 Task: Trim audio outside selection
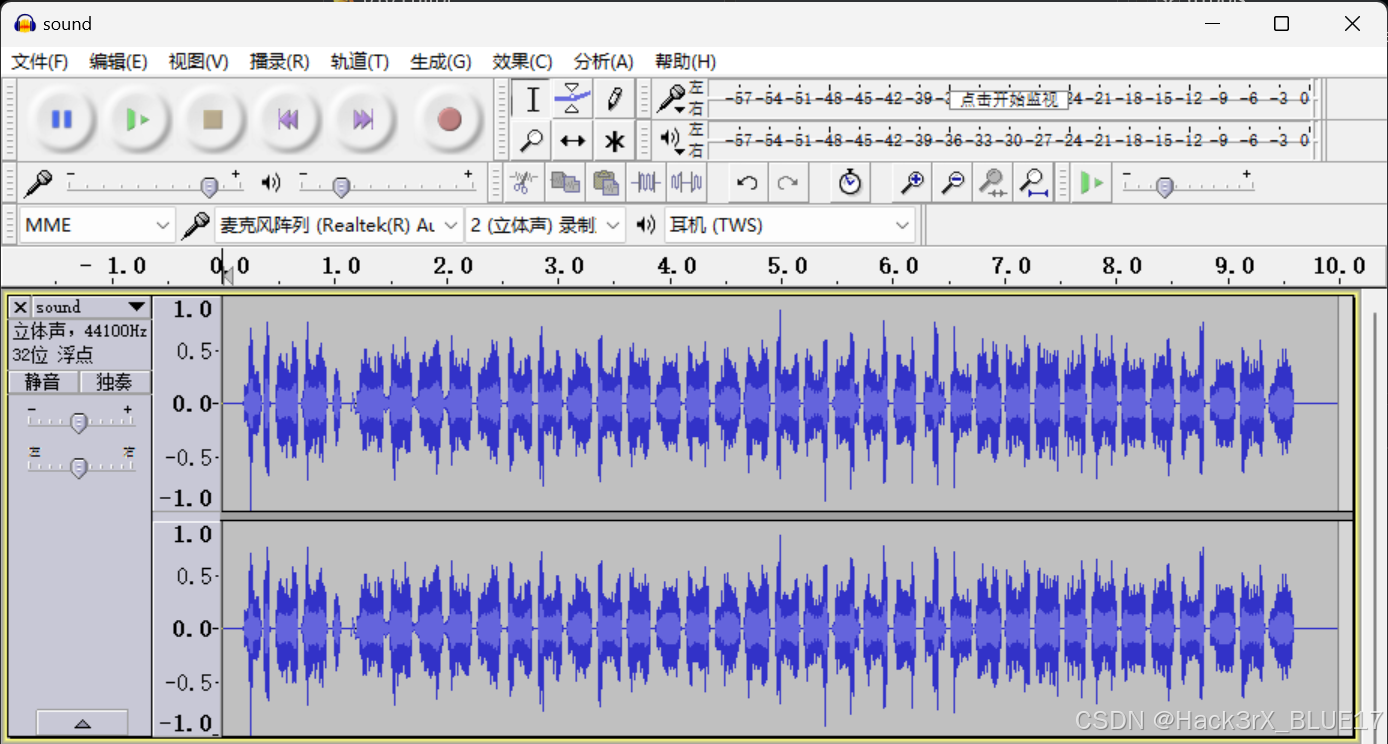646,183
